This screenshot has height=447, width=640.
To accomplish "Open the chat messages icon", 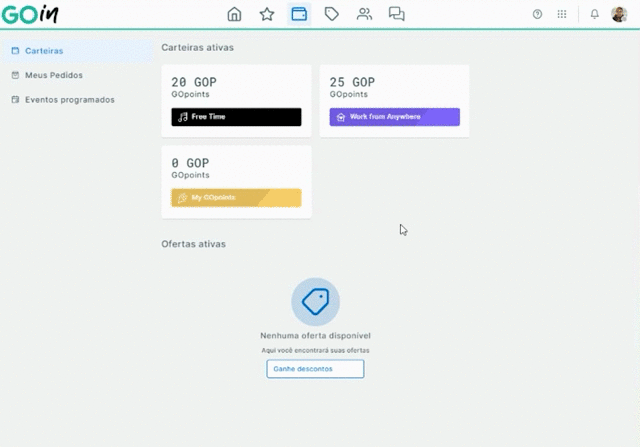I will 396,14.
